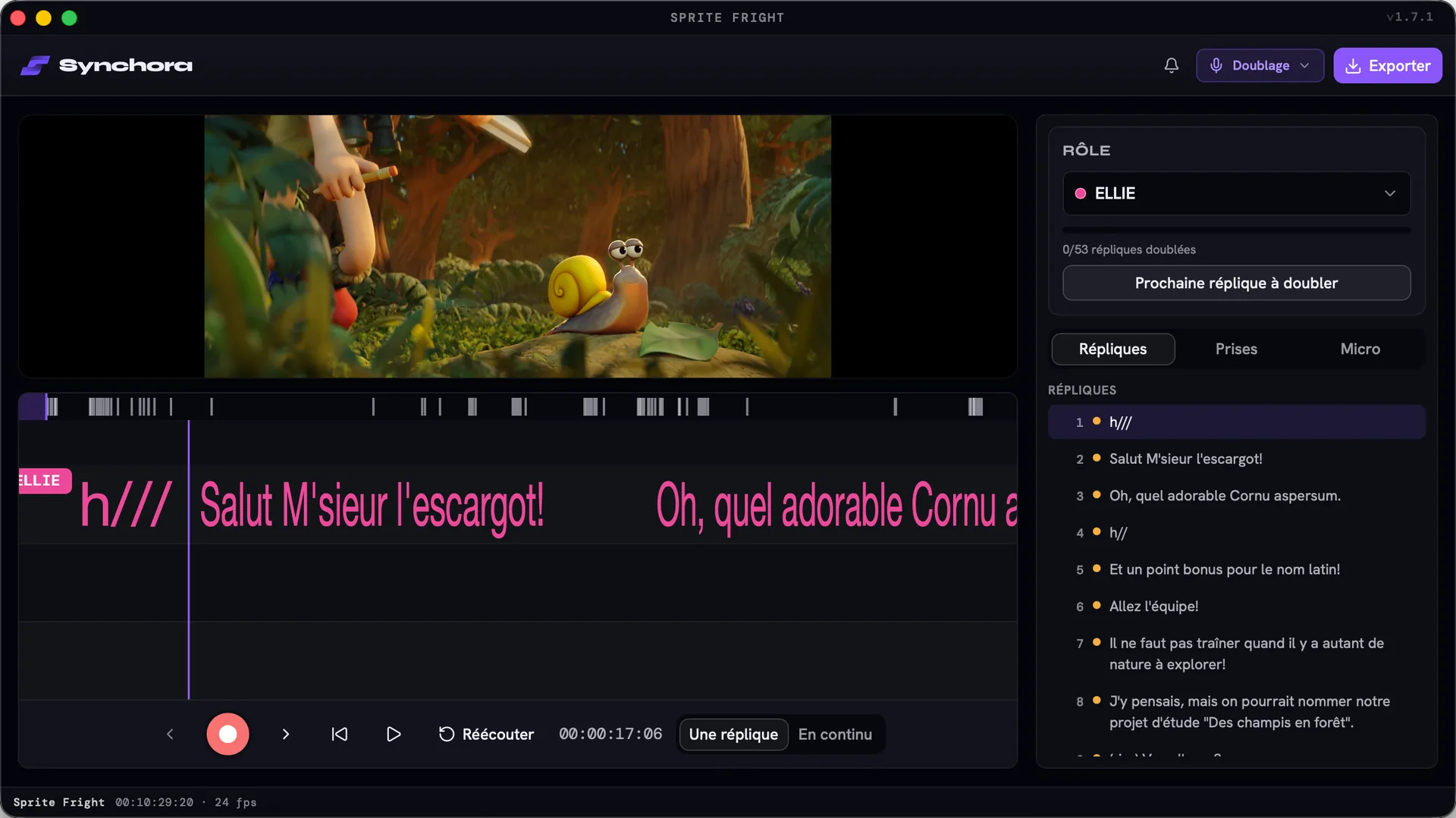Select Une réplique playback mode
This screenshot has width=1456, height=818.
(x=733, y=734)
